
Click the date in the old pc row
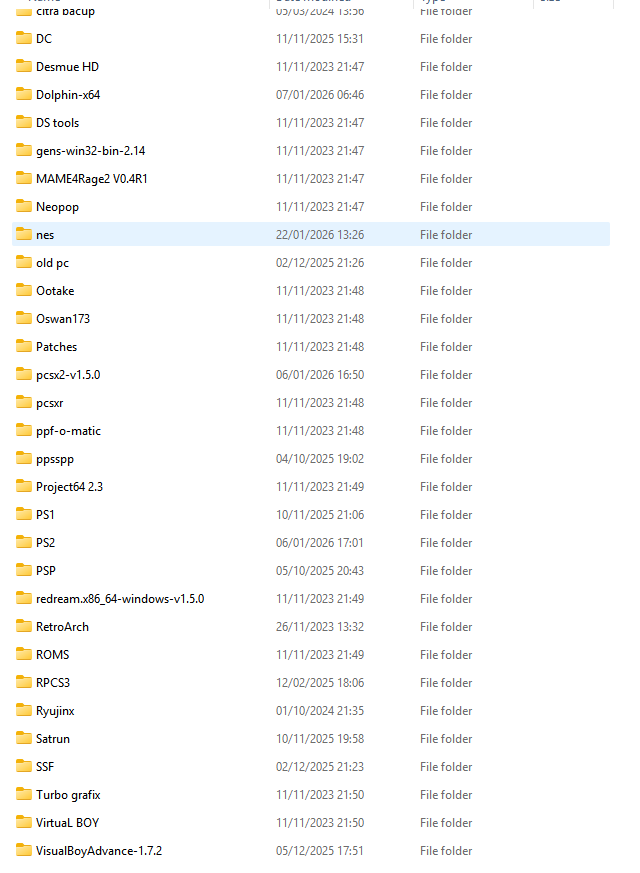(x=320, y=263)
